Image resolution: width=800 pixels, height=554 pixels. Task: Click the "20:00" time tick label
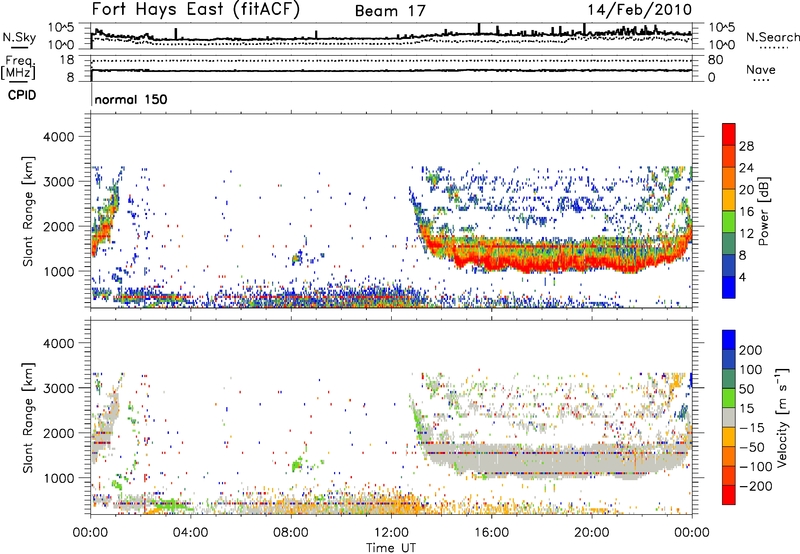pos(592,533)
